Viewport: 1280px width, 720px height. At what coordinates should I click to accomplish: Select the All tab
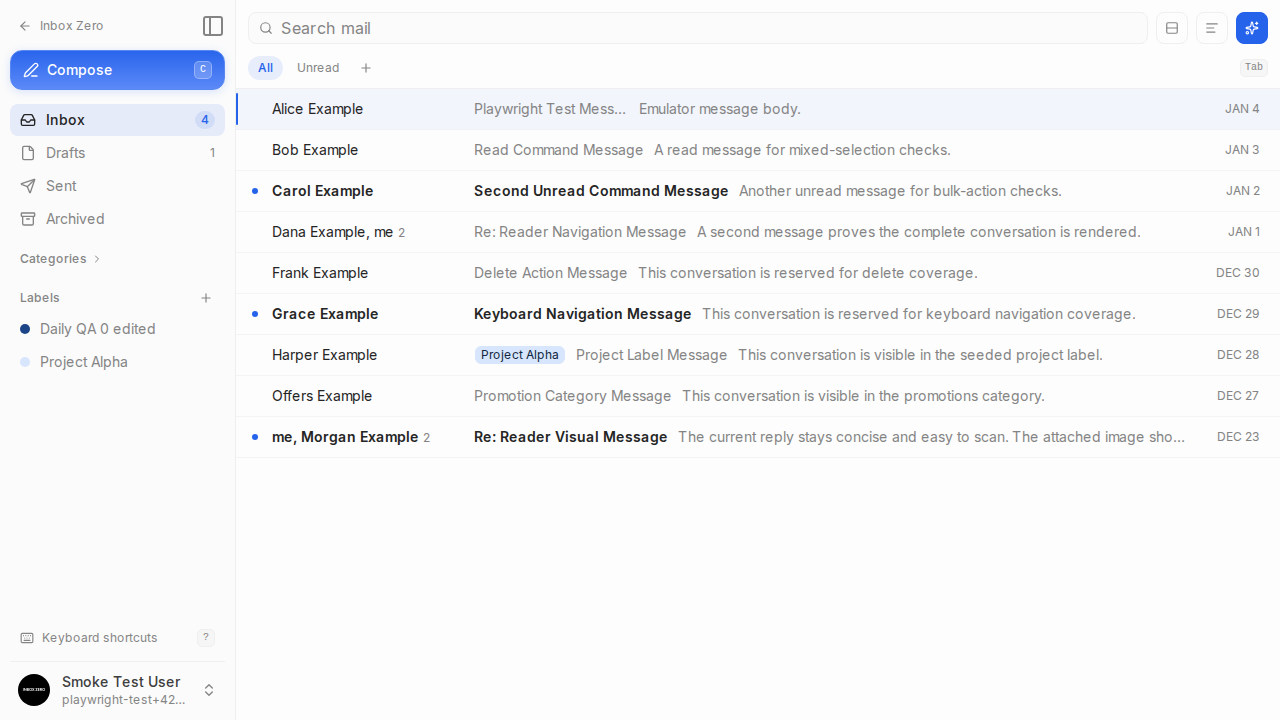[x=265, y=68]
